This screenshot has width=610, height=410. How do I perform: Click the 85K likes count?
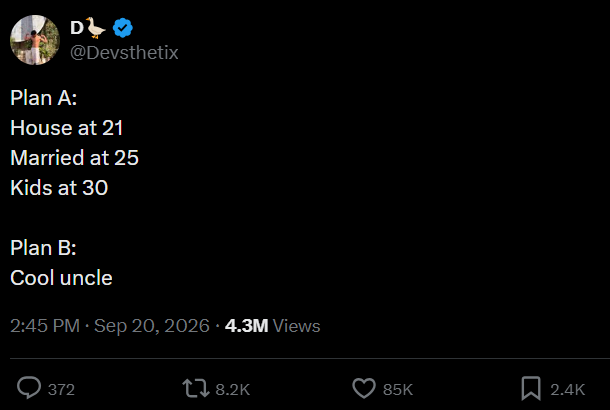coord(398,389)
